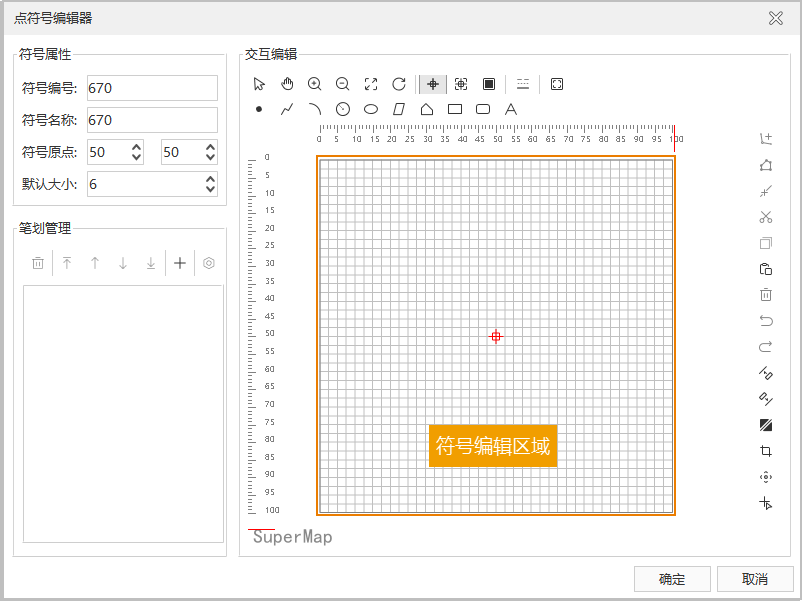
Task: Toggle the filled square toolbar button
Action: click(x=489, y=84)
